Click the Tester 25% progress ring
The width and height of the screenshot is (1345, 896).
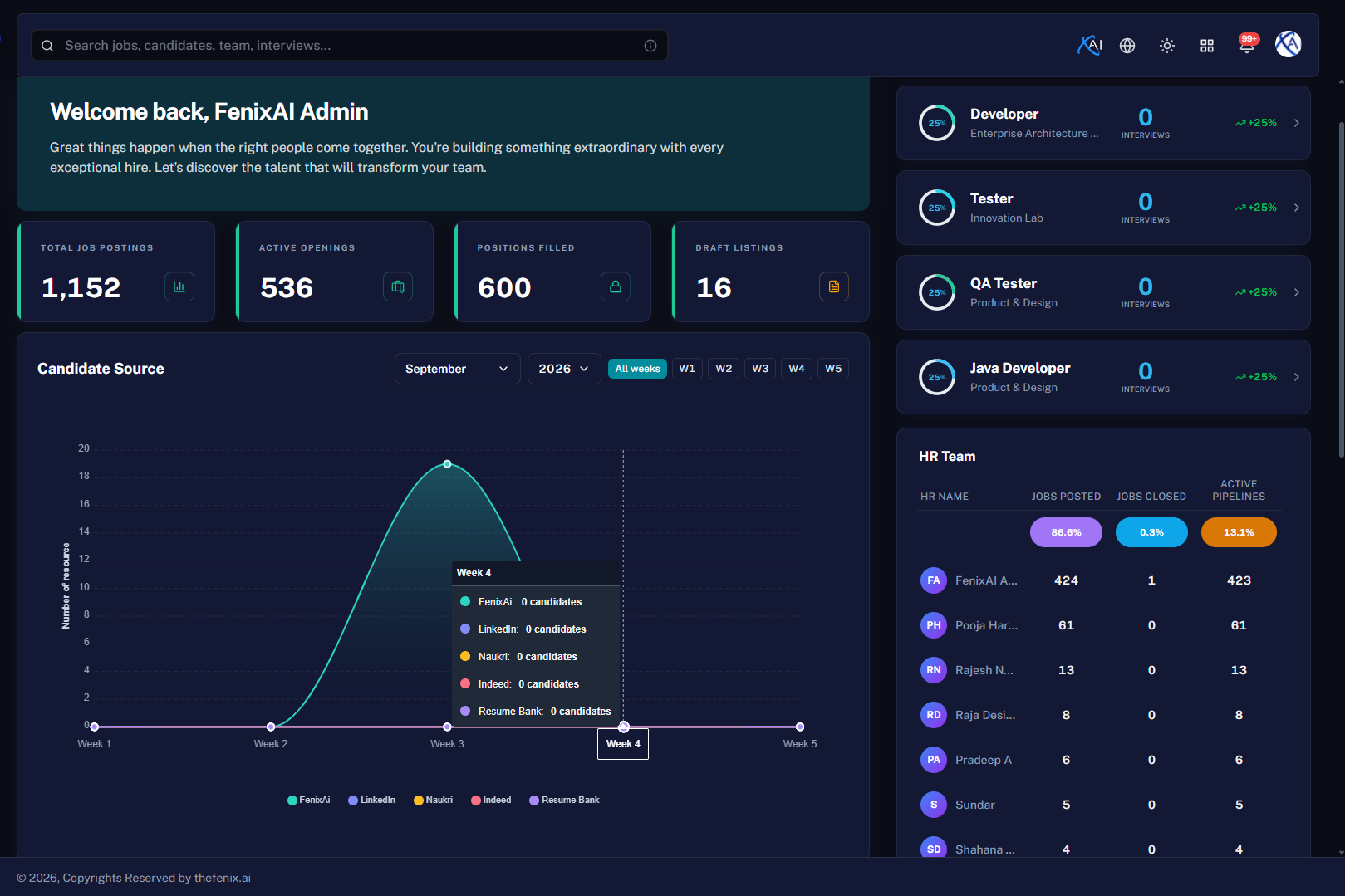(x=937, y=208)
